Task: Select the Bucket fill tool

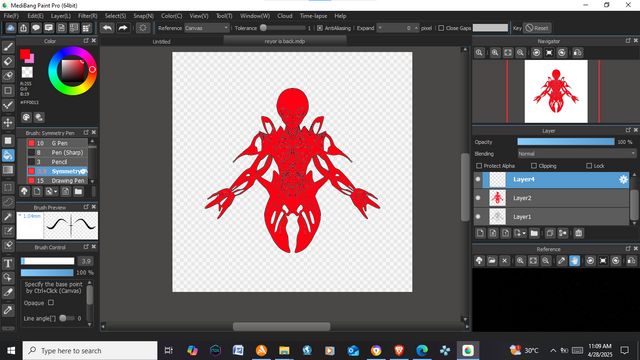Action: 8,155
